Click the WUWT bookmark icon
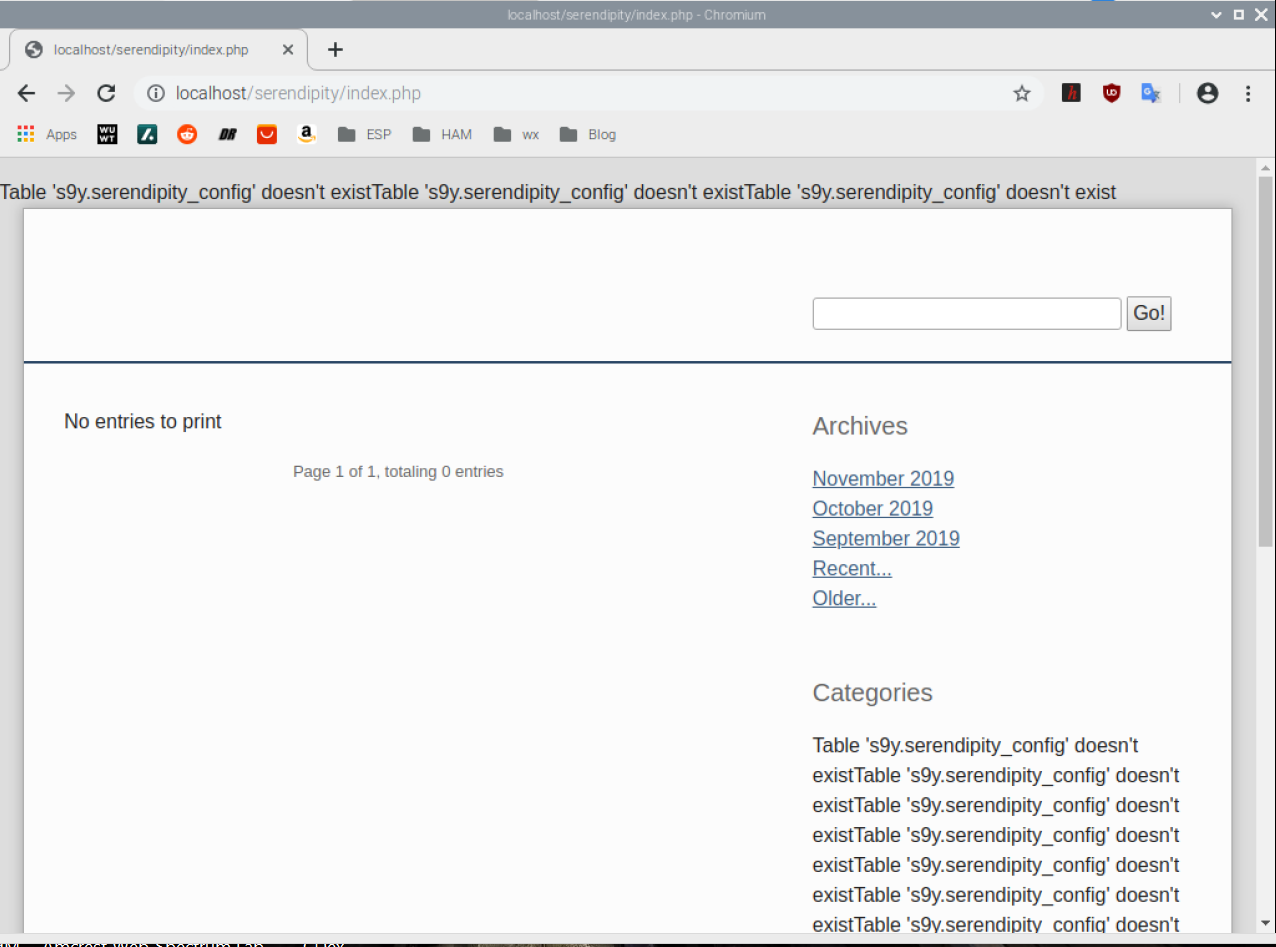This screenshot has width=1276, height=947. [107, 134]
